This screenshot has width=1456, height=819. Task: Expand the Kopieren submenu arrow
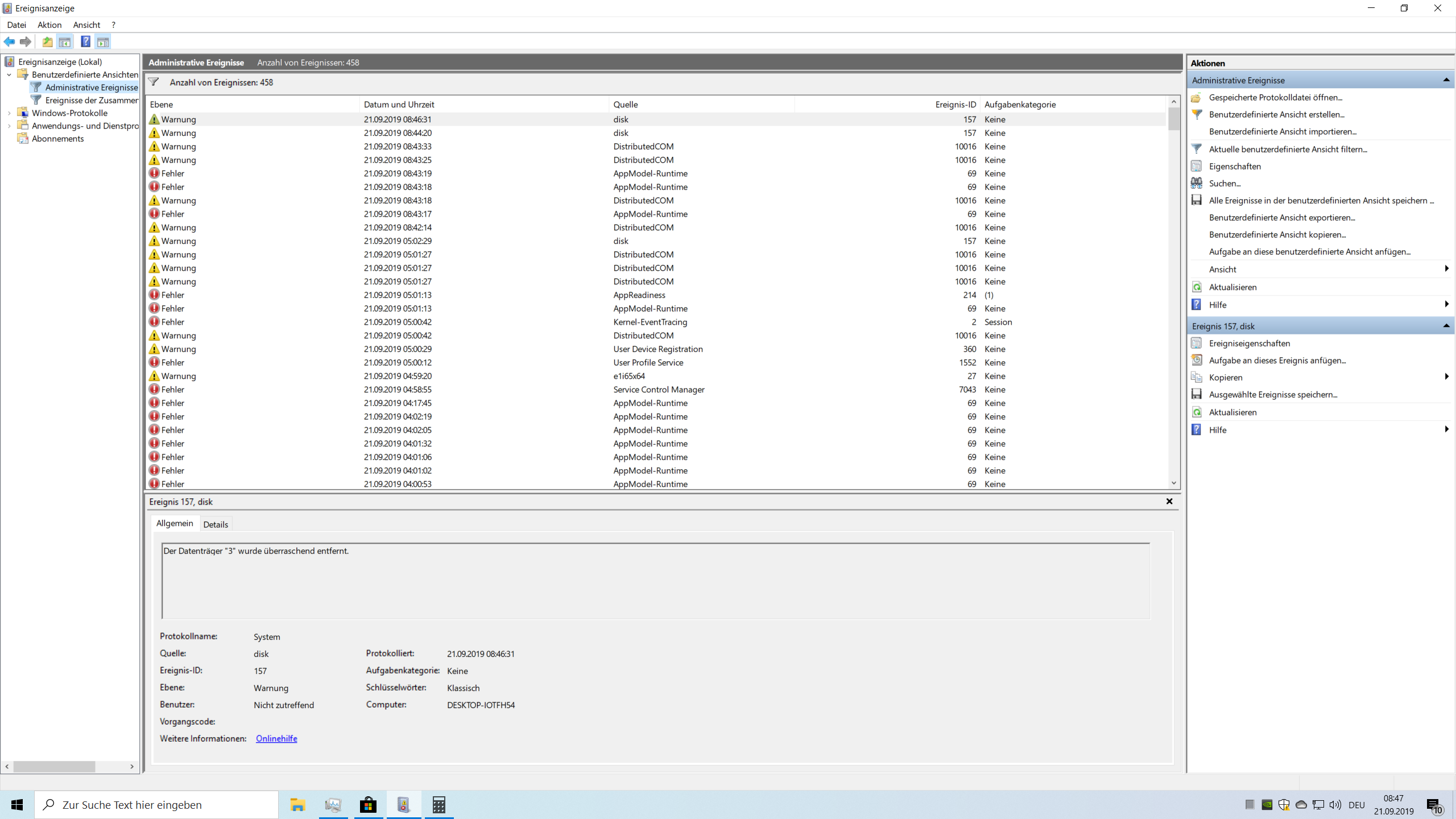coord(1446,377)
